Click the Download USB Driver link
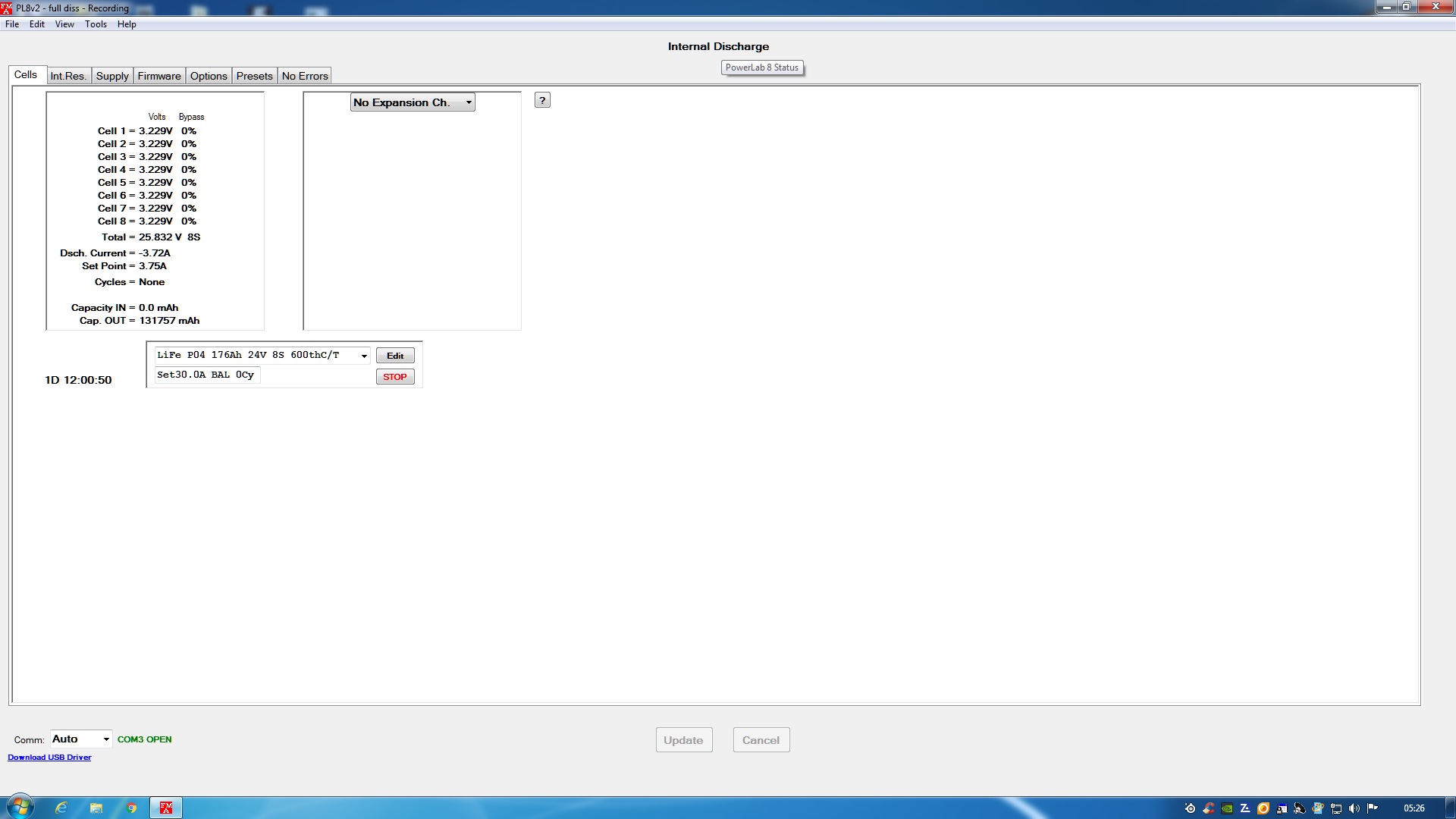This screenshot has width=1456, height=819. 49,758
